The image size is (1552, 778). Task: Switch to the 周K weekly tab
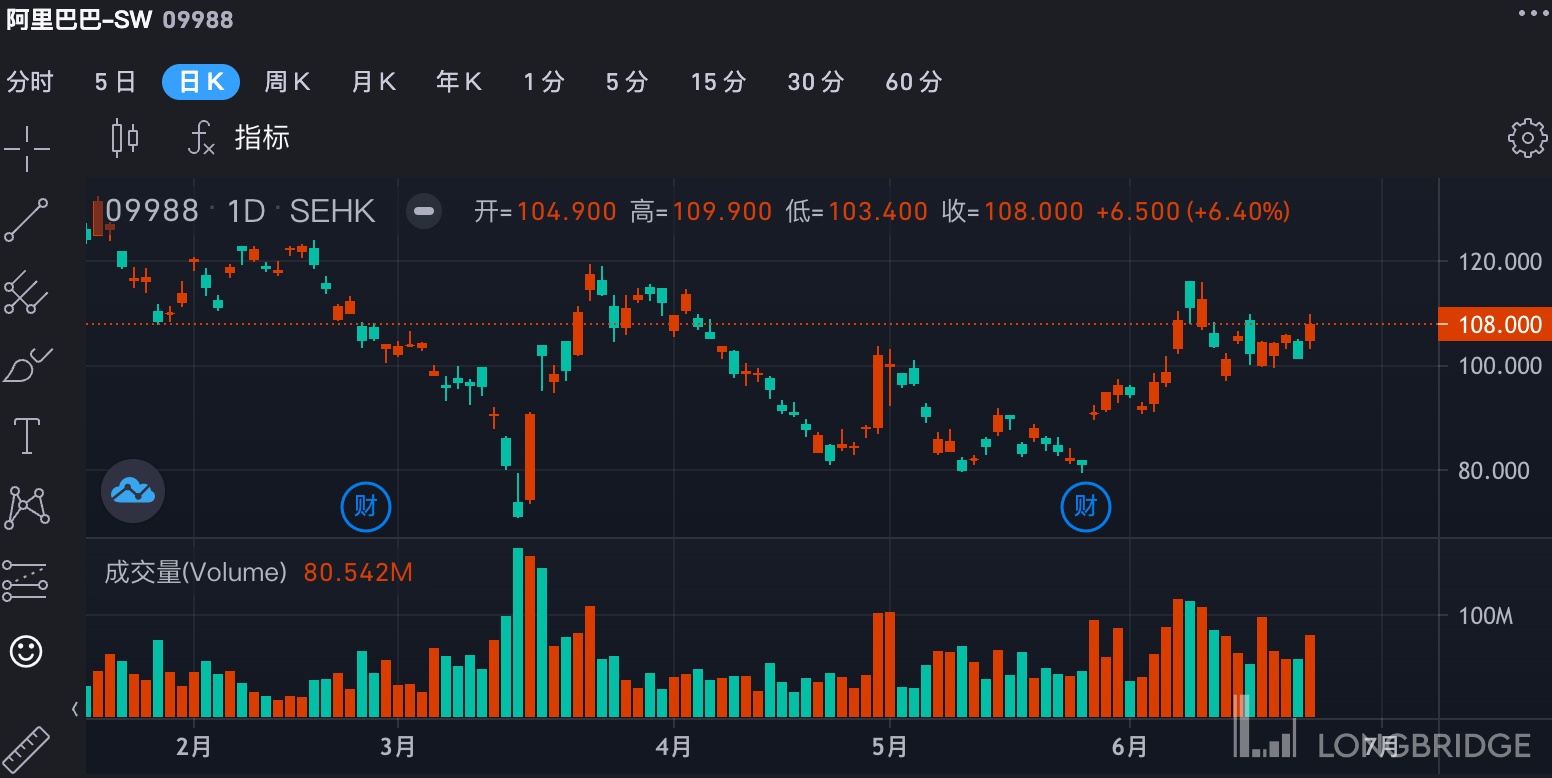287,82
